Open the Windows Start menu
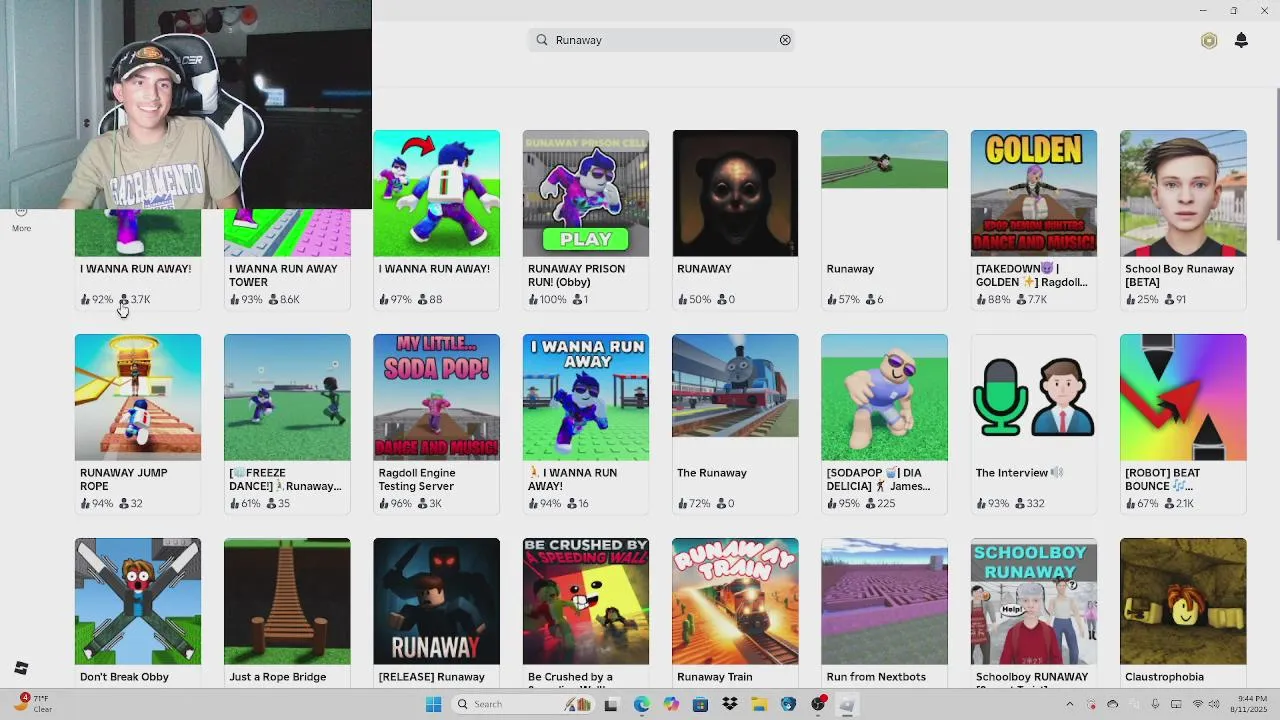The height and width of the screenshot is (720, 1280). pos(433,704)
